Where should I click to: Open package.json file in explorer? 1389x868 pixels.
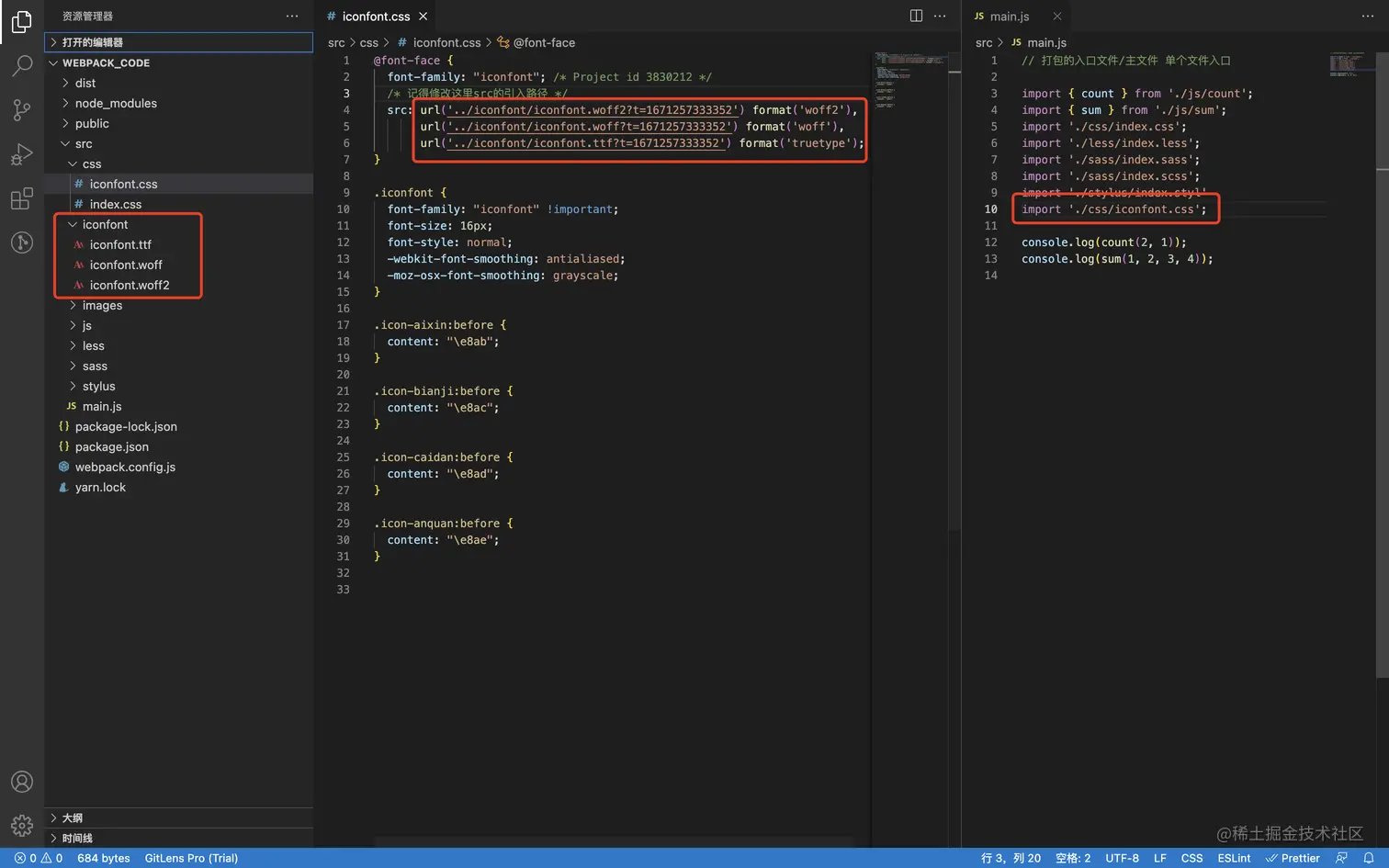tap(111, 446)
